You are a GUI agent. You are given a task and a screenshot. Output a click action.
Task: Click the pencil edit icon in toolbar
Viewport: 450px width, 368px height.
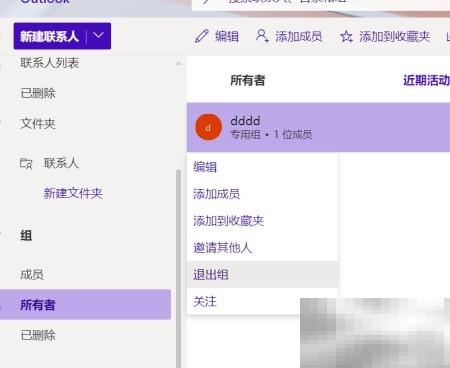pyautogui.click(x=202, y=36)
